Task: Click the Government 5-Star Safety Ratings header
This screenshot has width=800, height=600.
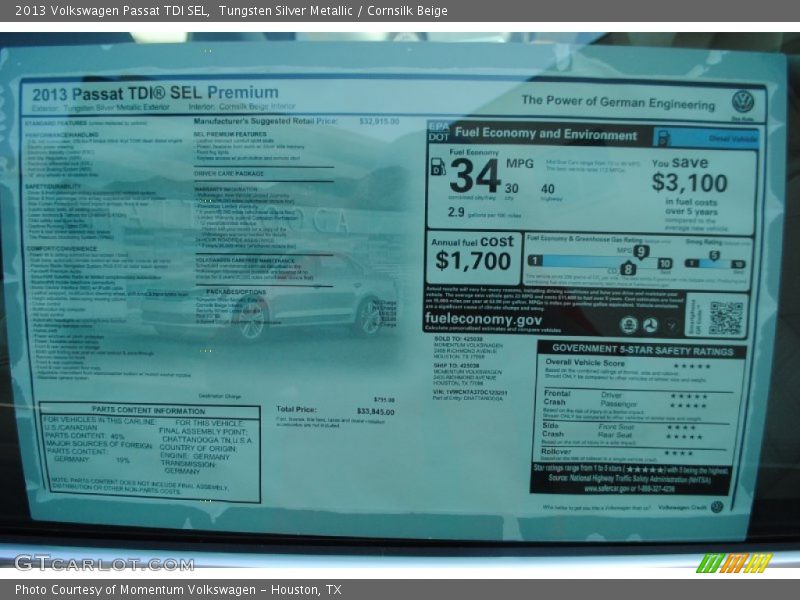Action: coord(639,350)
